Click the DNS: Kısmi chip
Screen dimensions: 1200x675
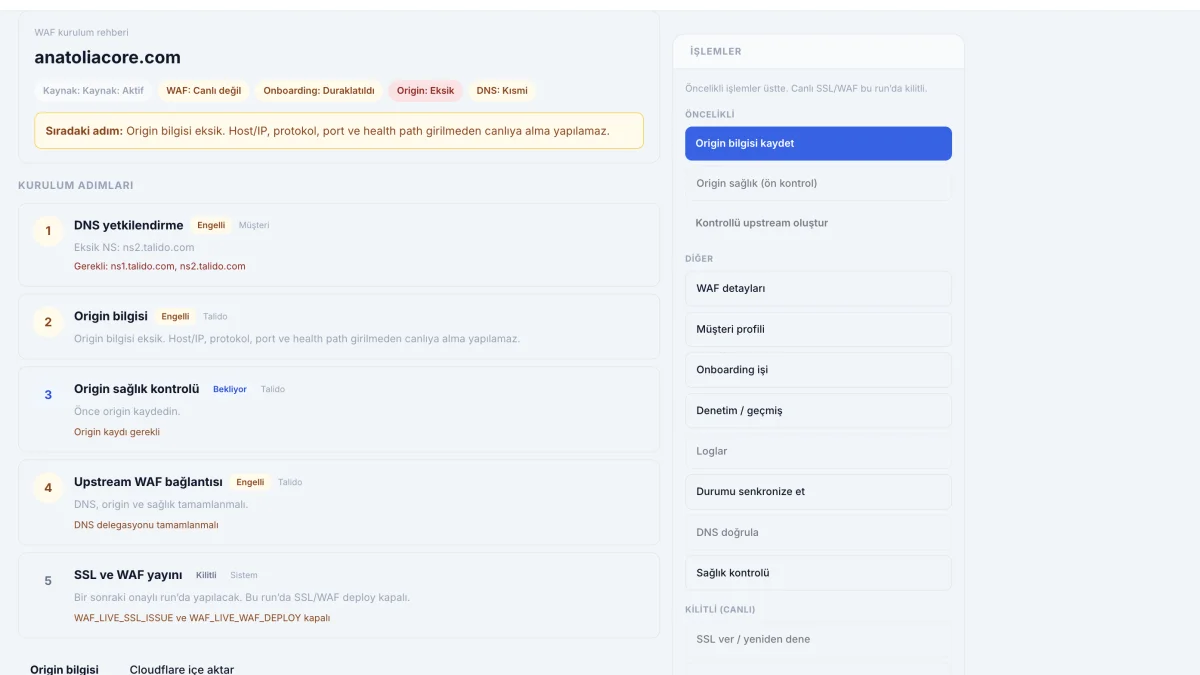click(502, 90)
